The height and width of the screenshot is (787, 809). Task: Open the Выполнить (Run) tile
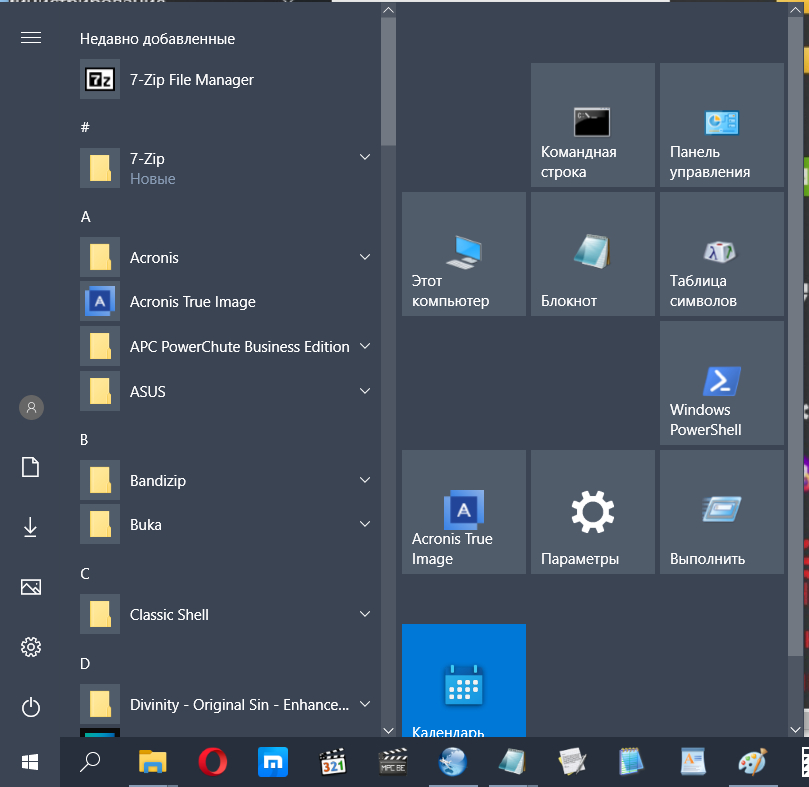[x=722, y=512]
